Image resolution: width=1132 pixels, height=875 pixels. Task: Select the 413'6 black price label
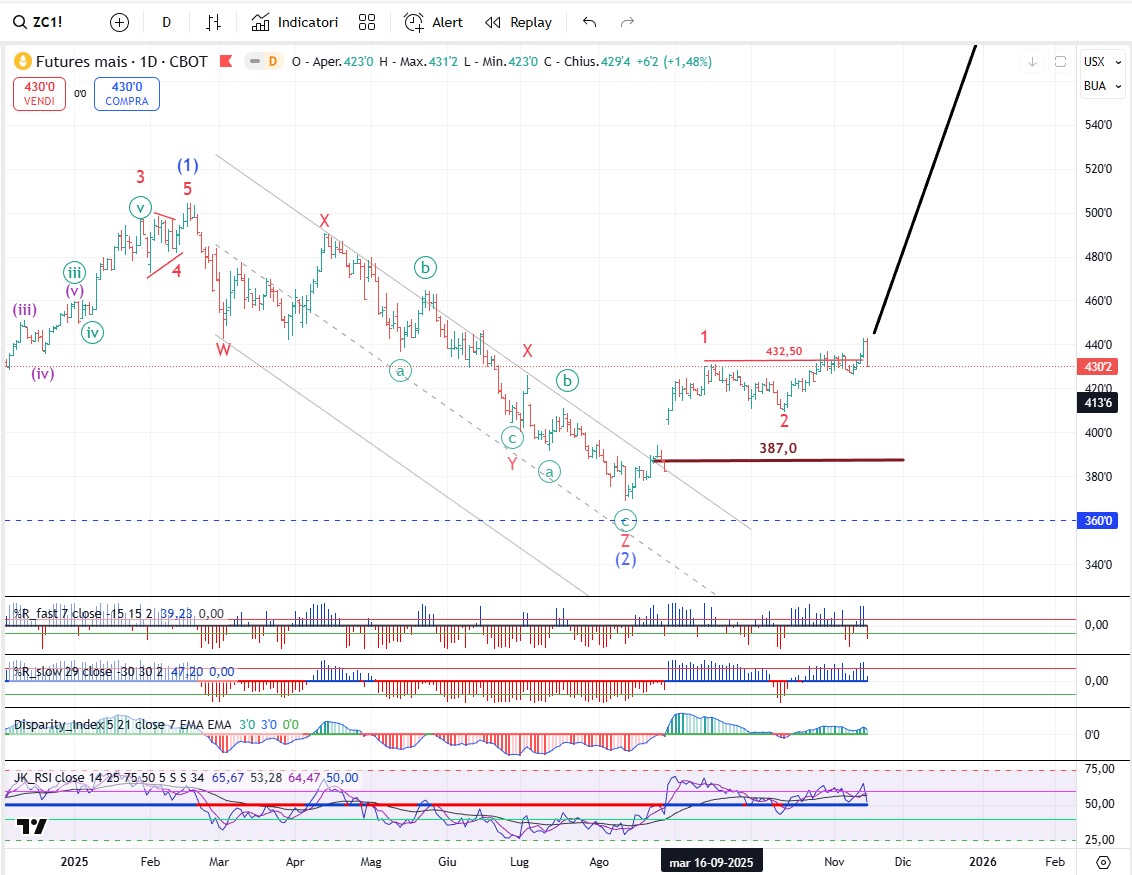click(1098, 402)
